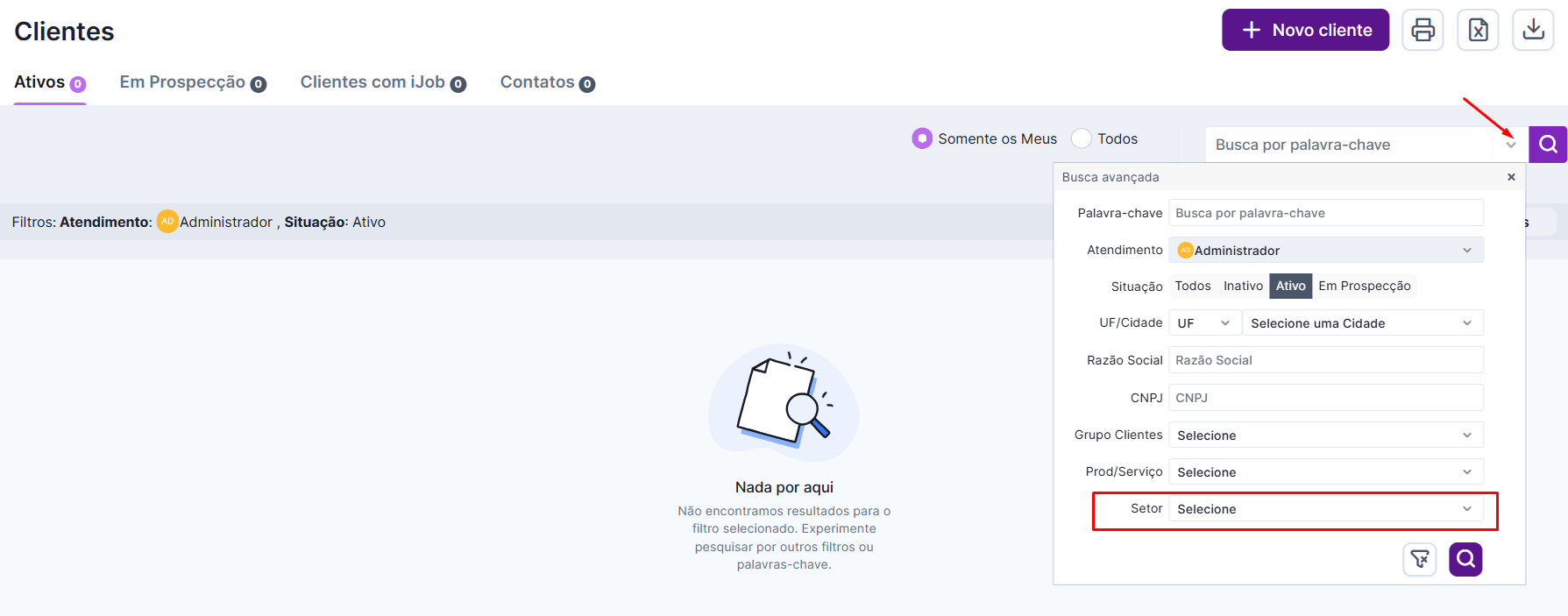Select the Todos radio button
This screenshot has width=1568, height=616.
pyautogui.click(x=1082, y=138)
